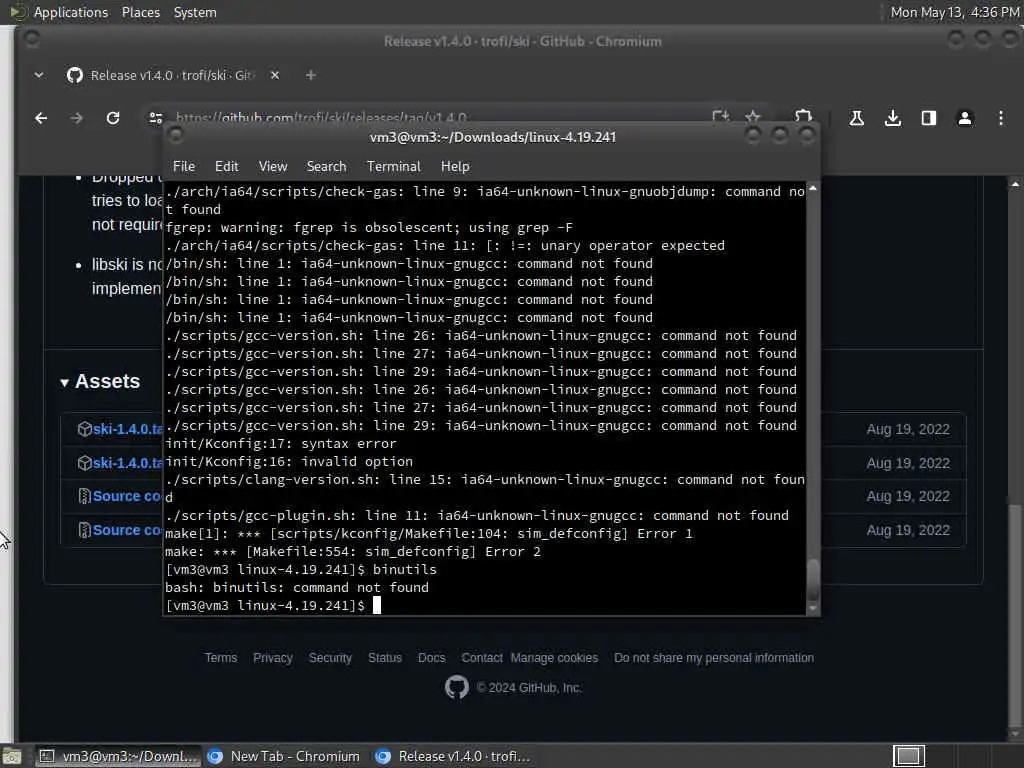Viewport: 1024px width, 768px height.
Task: Open the Places menu
Action: point(140,12)
